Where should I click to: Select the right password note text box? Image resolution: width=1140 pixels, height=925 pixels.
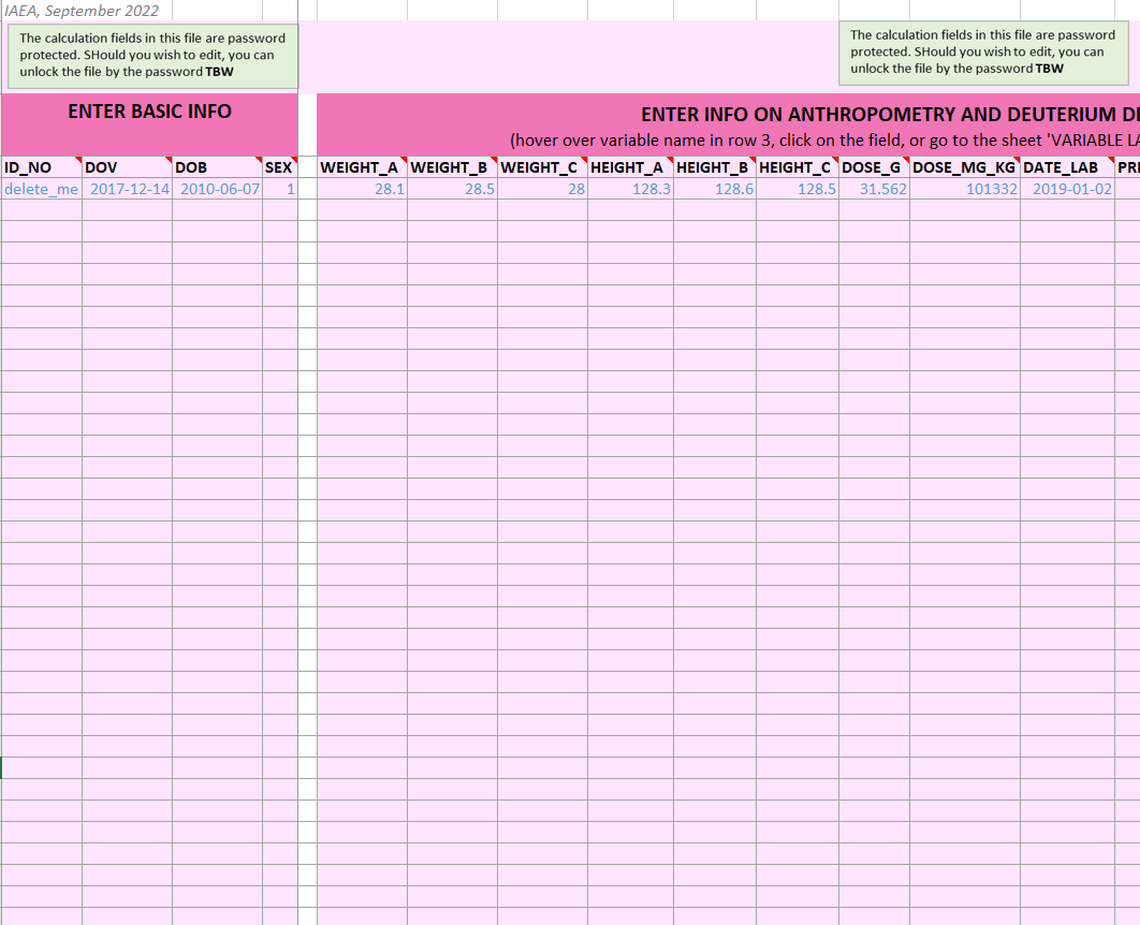pyautogui.click(x=982, y=52)
